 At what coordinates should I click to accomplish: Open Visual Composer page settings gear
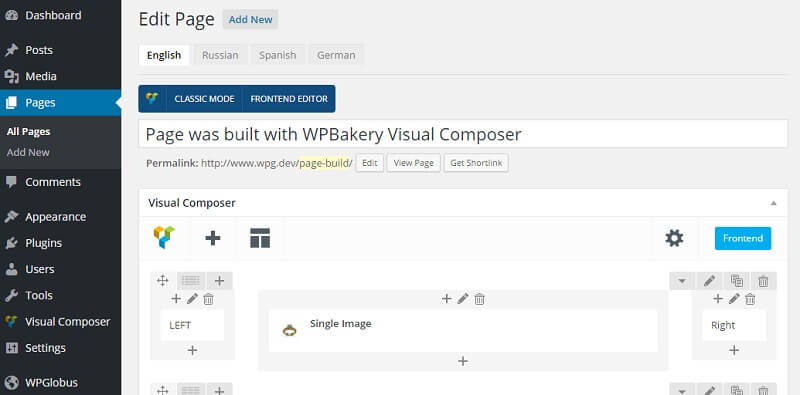point(674,238)
